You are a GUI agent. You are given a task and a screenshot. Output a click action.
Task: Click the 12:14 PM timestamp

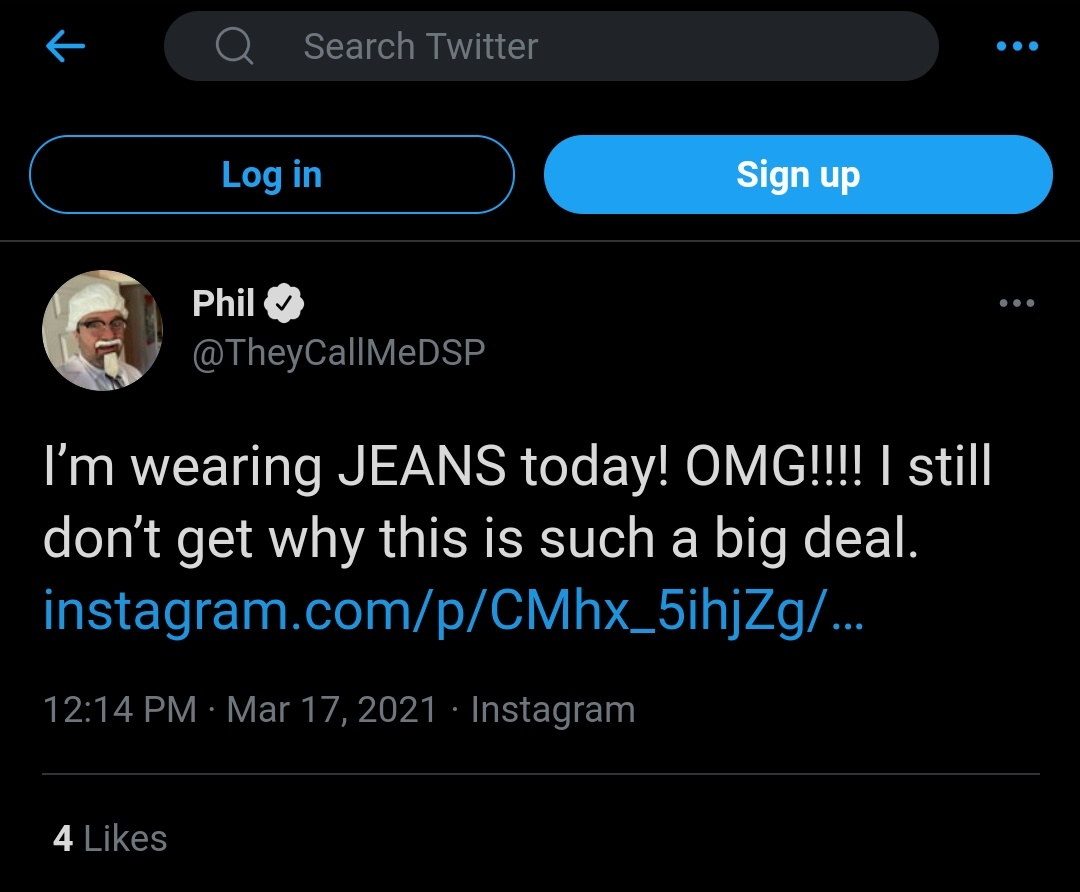[120, 709]
